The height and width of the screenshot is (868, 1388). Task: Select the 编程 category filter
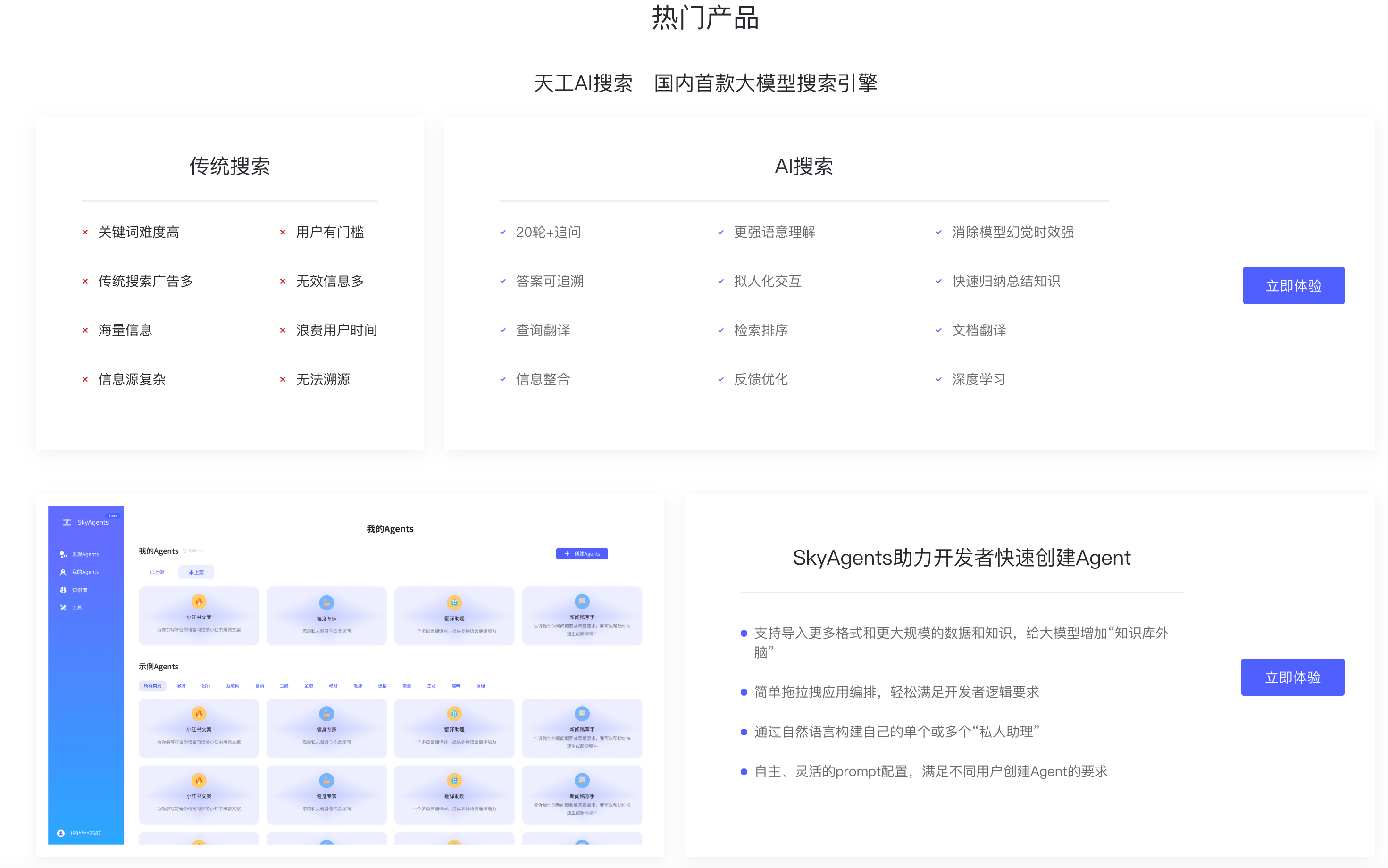click(480, 686)
